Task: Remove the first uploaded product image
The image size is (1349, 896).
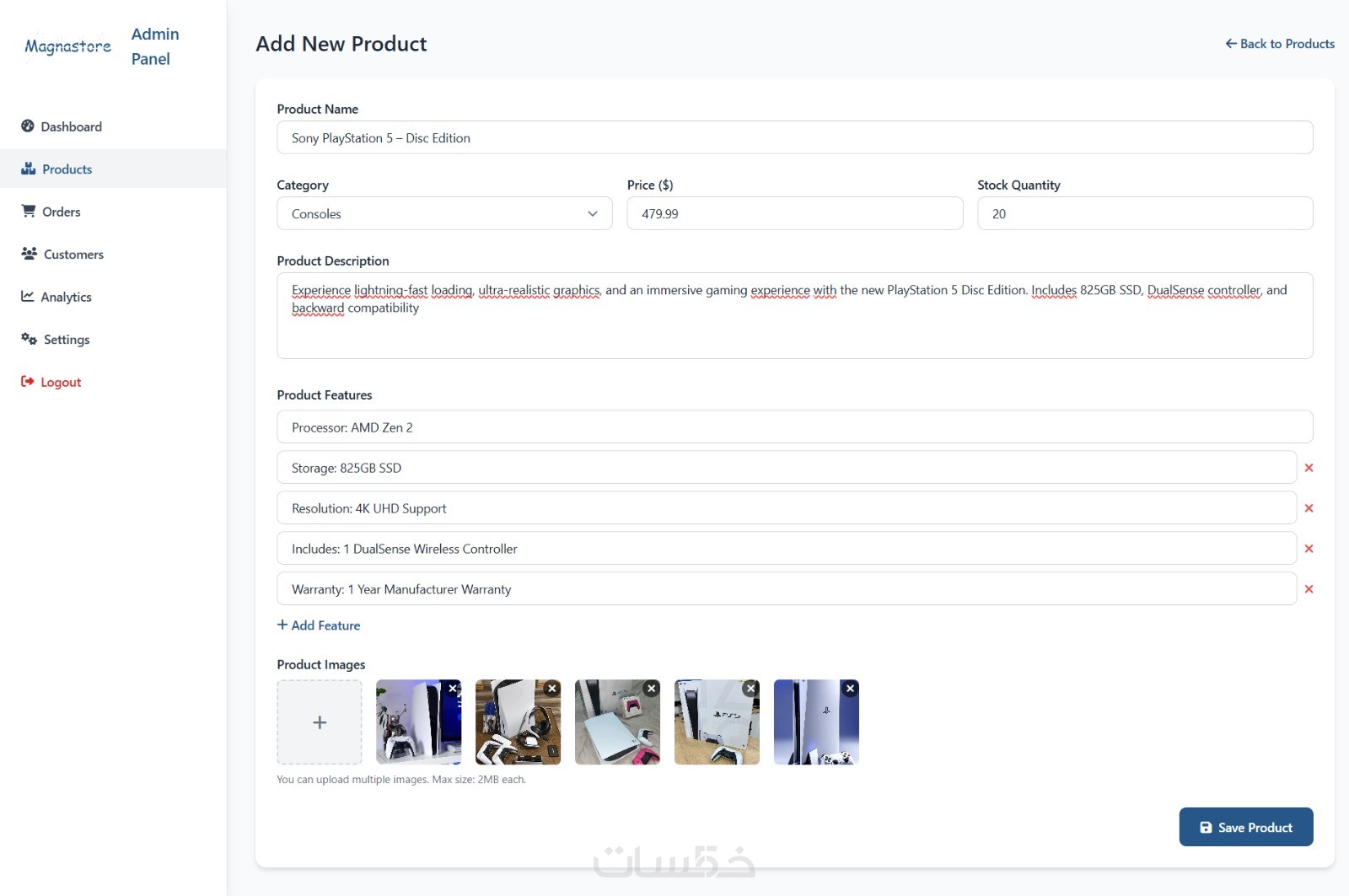Action: pyautogui.click(x=453, y=689)
